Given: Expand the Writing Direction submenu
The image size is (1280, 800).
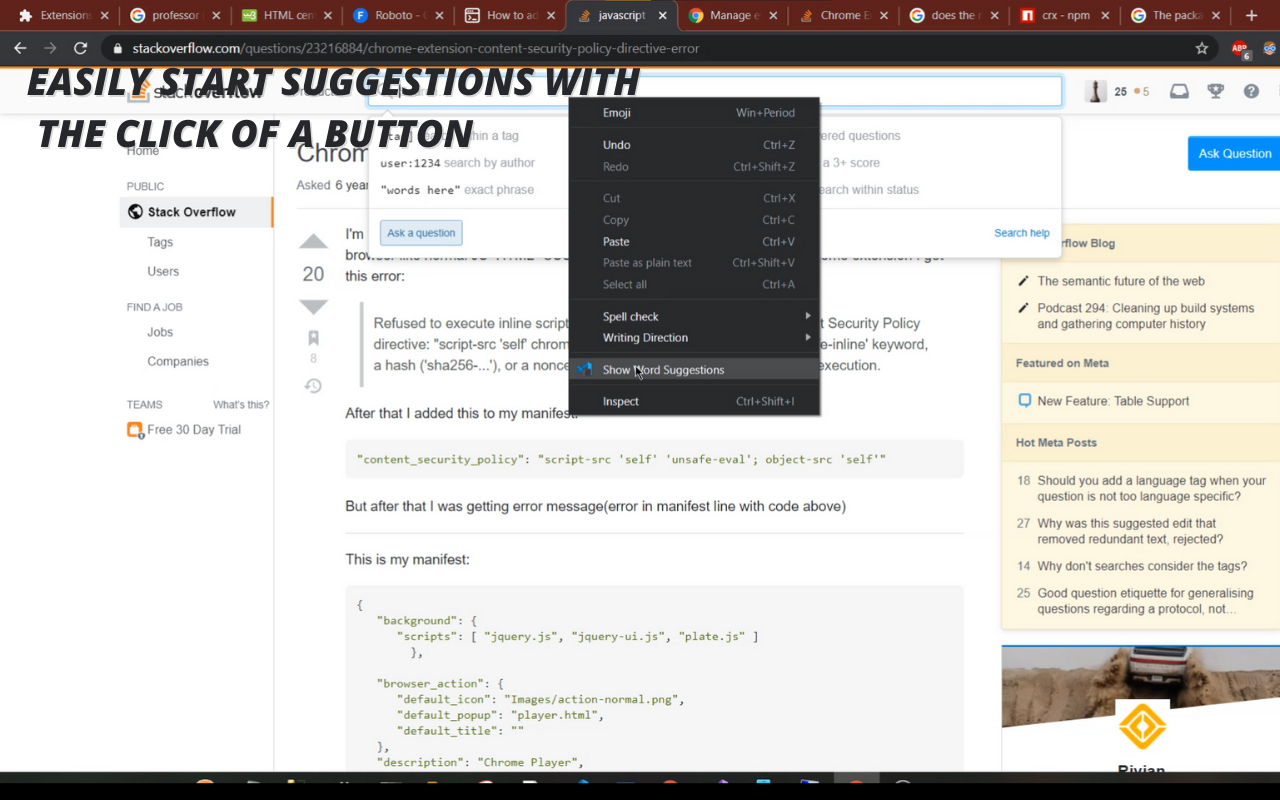Looking at the screenshot, I should pos(694,337).
